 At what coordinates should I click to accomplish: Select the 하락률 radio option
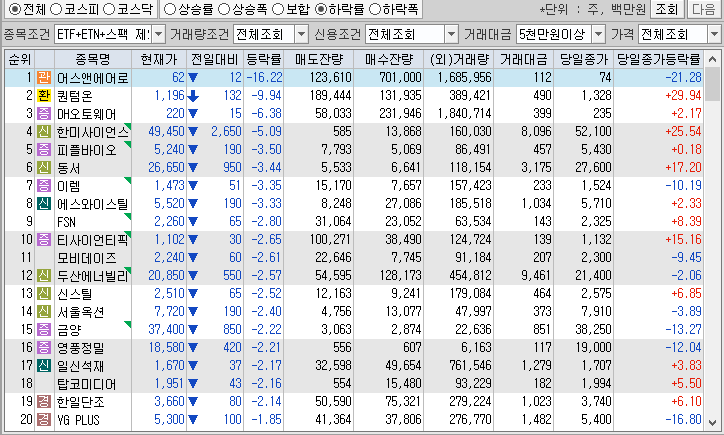pyautogui.click(x=320, y=9)
